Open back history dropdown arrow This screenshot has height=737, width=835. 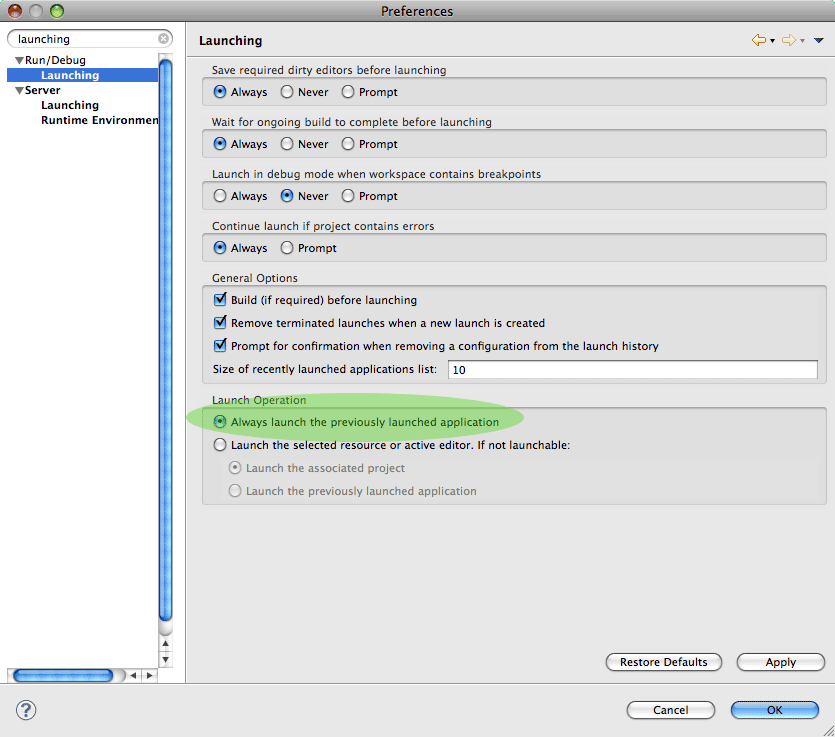772,41
